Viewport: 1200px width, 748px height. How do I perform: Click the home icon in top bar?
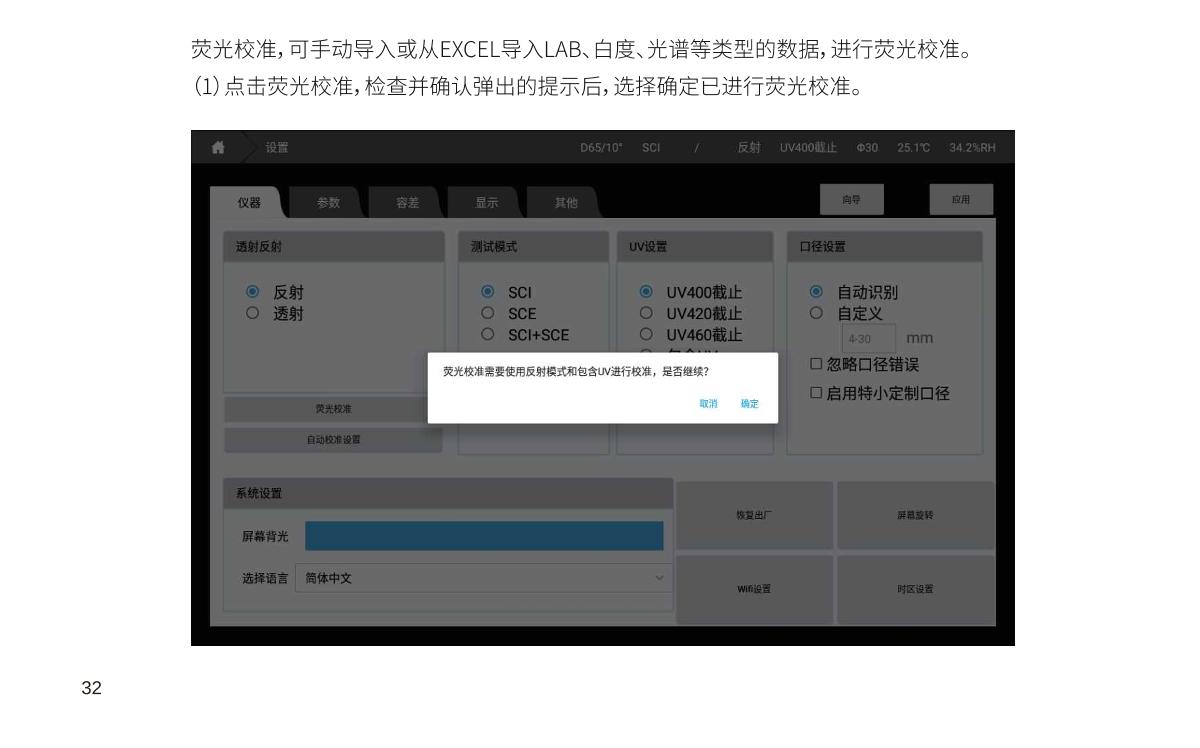[x=217, y=148]
